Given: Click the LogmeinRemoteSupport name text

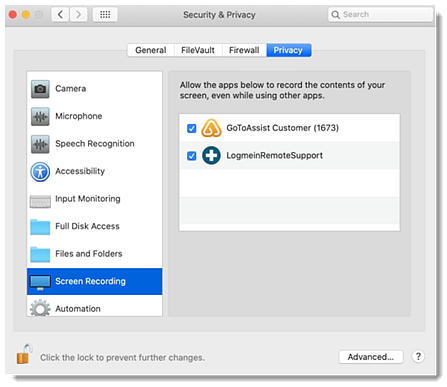Looking at the screenshot, I should click(274, 156).
